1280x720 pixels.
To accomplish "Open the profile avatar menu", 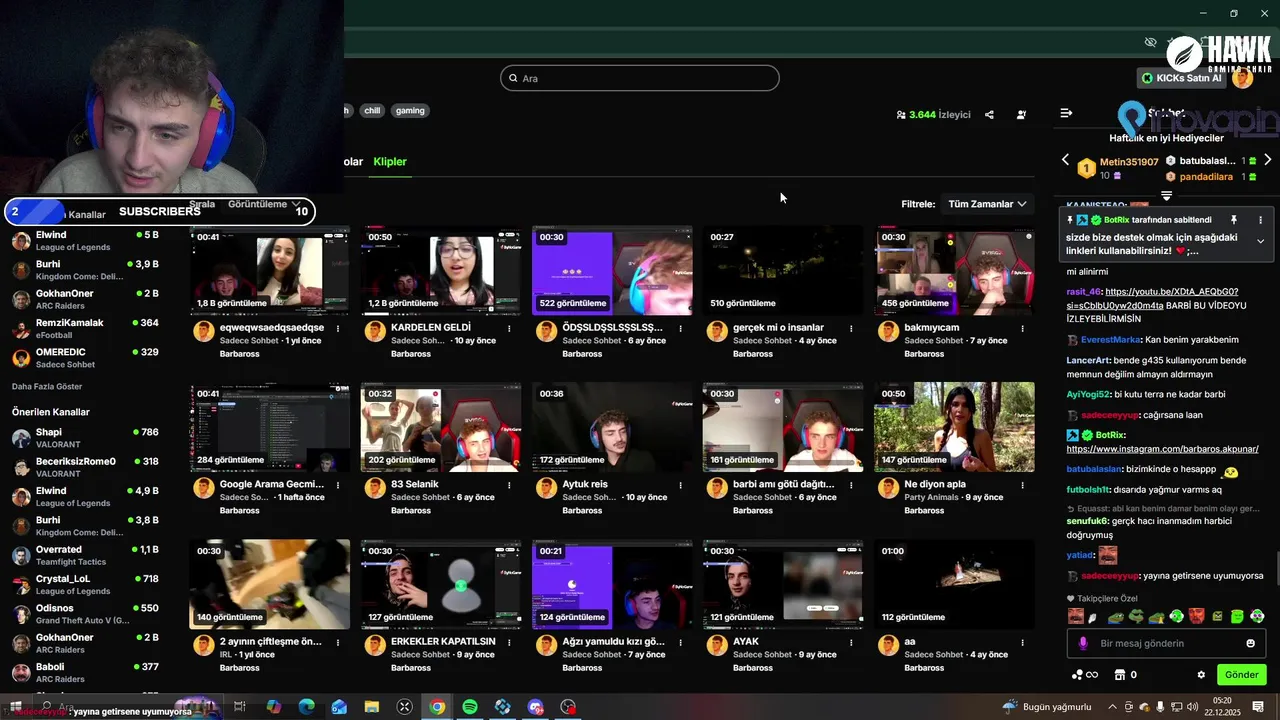I will point(1242,78).
